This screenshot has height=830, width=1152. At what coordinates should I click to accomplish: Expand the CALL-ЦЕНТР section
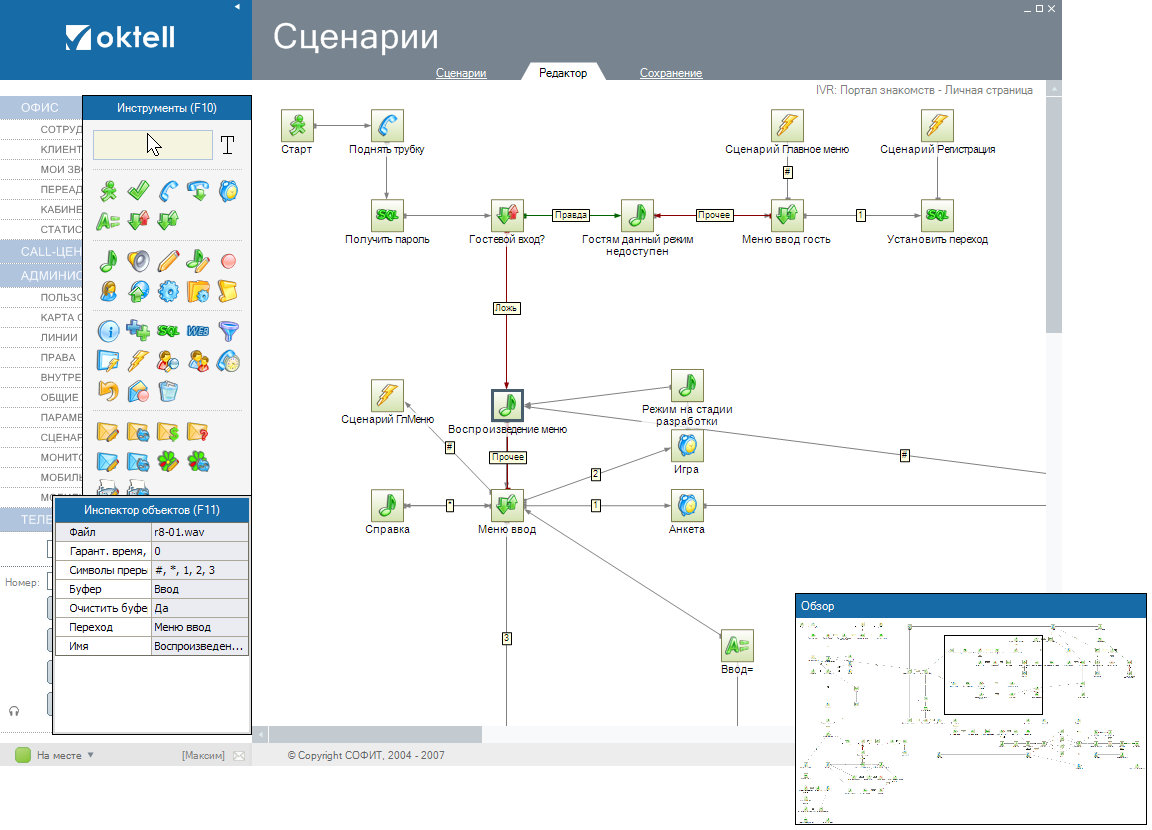(42, 251)
